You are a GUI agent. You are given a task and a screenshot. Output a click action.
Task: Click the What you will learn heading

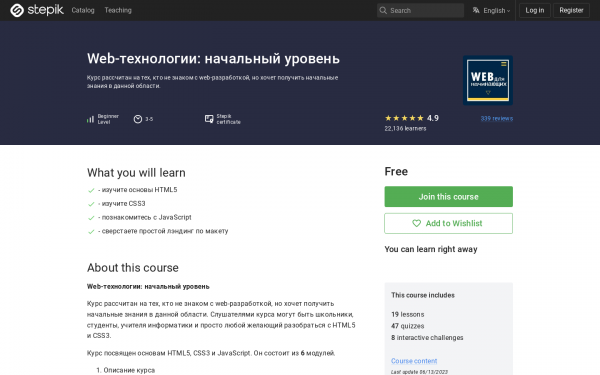click(136, 173)
